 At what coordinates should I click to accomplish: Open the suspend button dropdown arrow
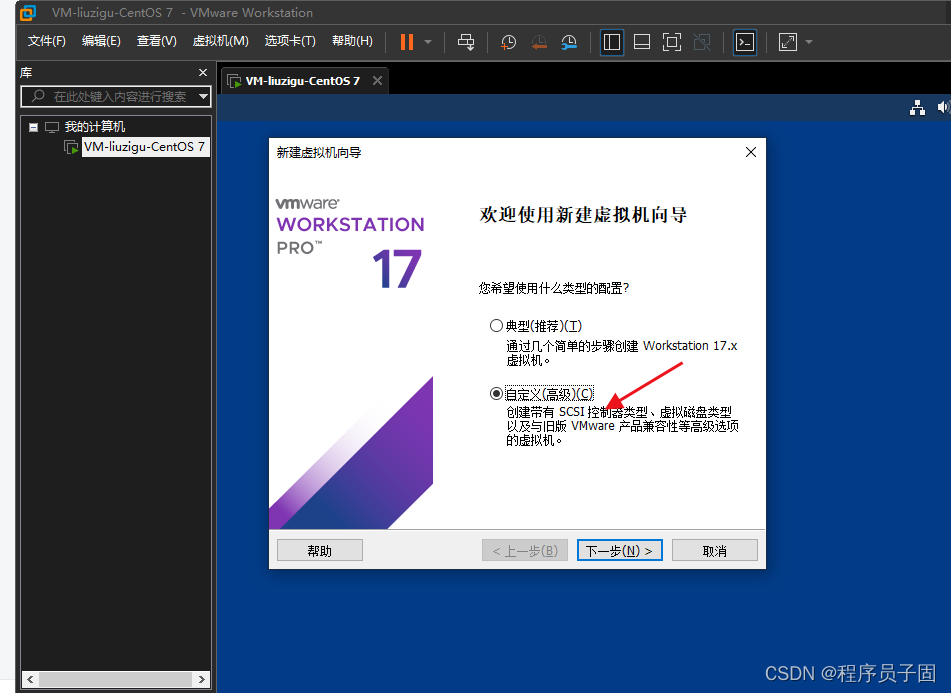(428, 42)
